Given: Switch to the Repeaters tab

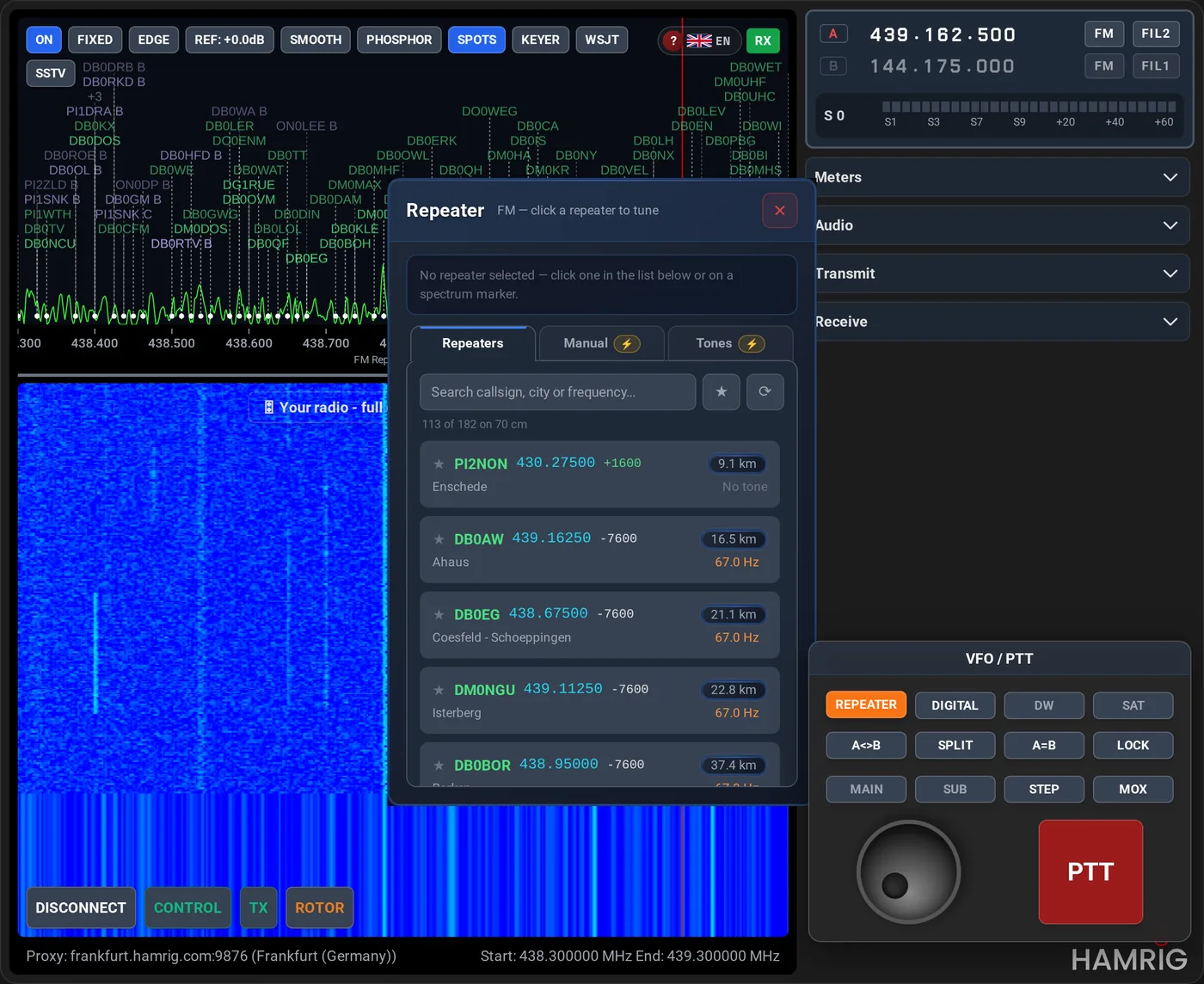Looking at the screenshot, I should (x=473, y=343).
